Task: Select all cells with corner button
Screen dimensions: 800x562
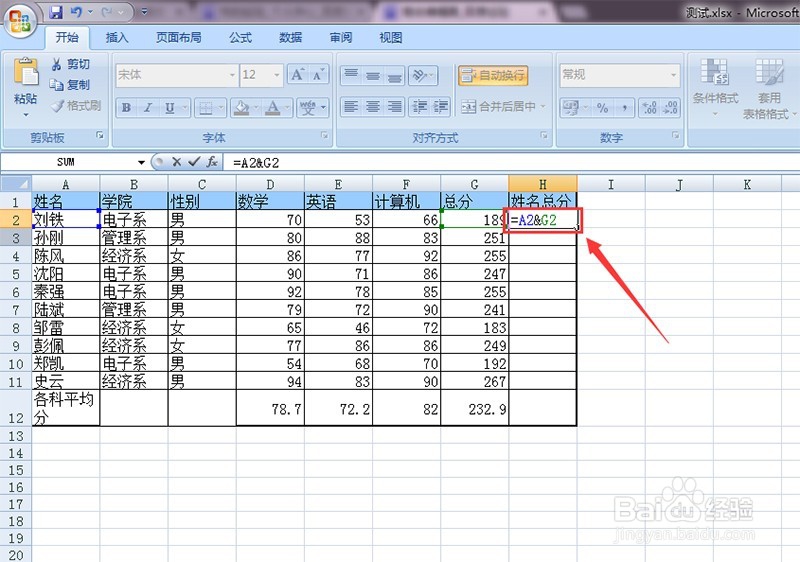Action: (x=16, y=184)
